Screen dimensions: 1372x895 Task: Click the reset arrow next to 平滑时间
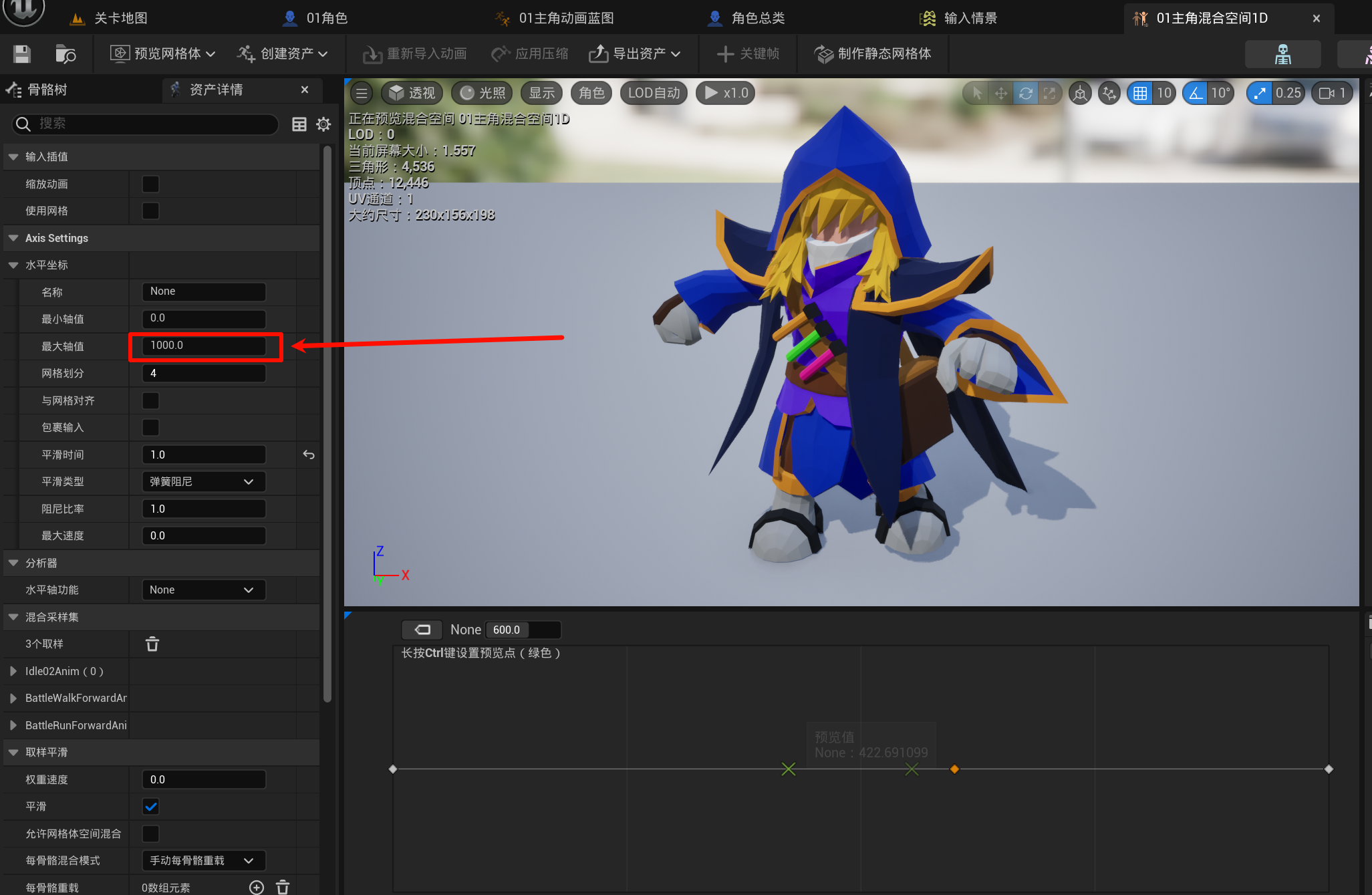point(308,455)
